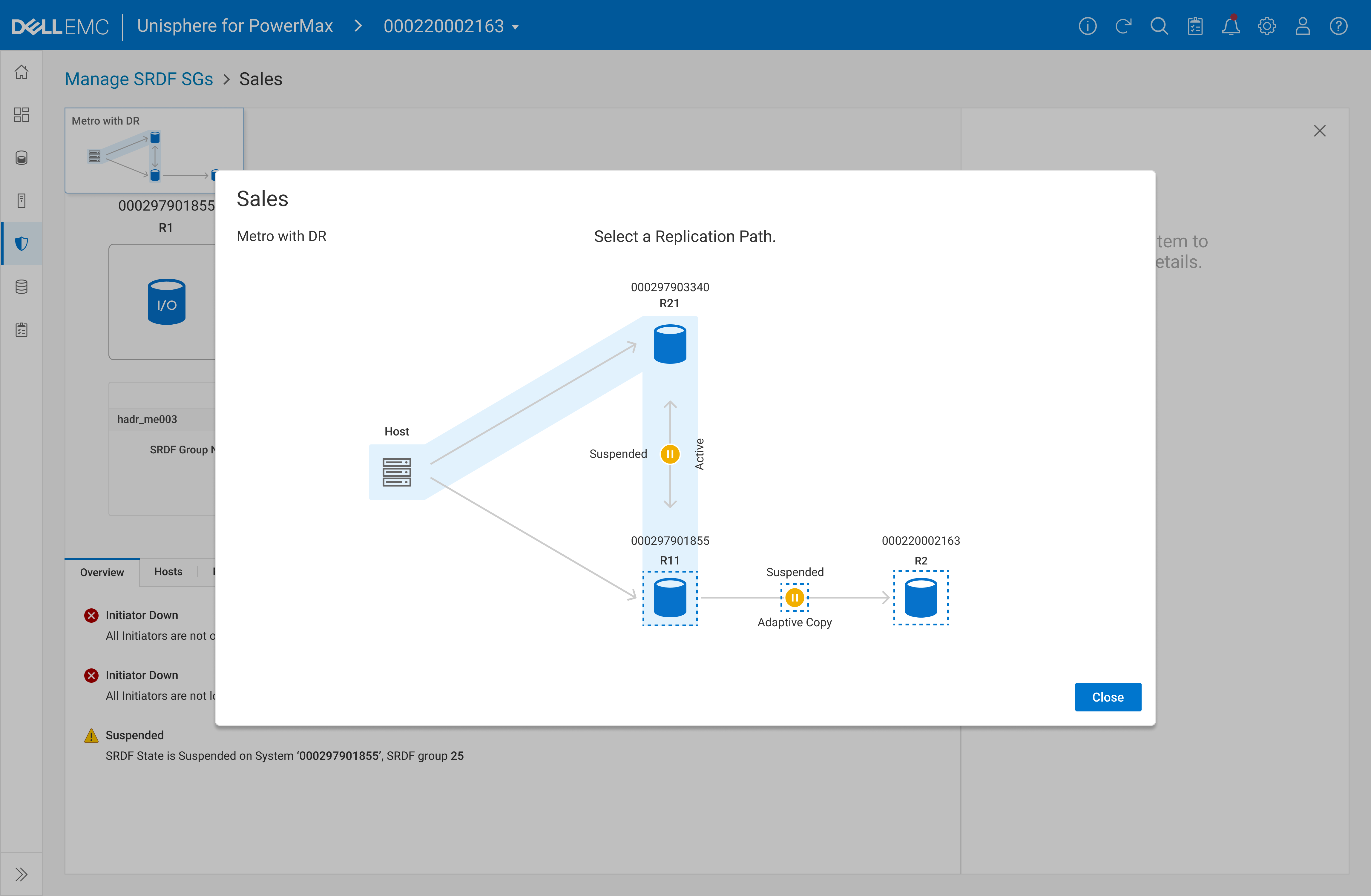Select the R11 array 000297901855 node
The width and height of the screenshot is (1371, 896).
pos(670,598)
